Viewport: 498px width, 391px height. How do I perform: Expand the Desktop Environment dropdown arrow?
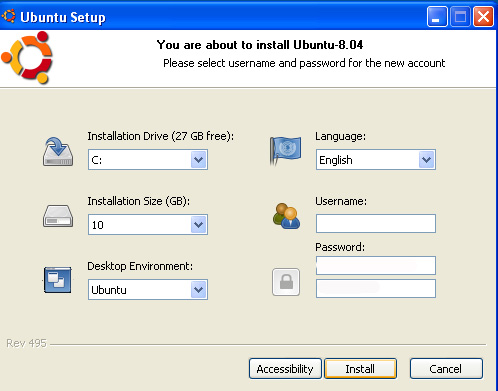(199, 290)
